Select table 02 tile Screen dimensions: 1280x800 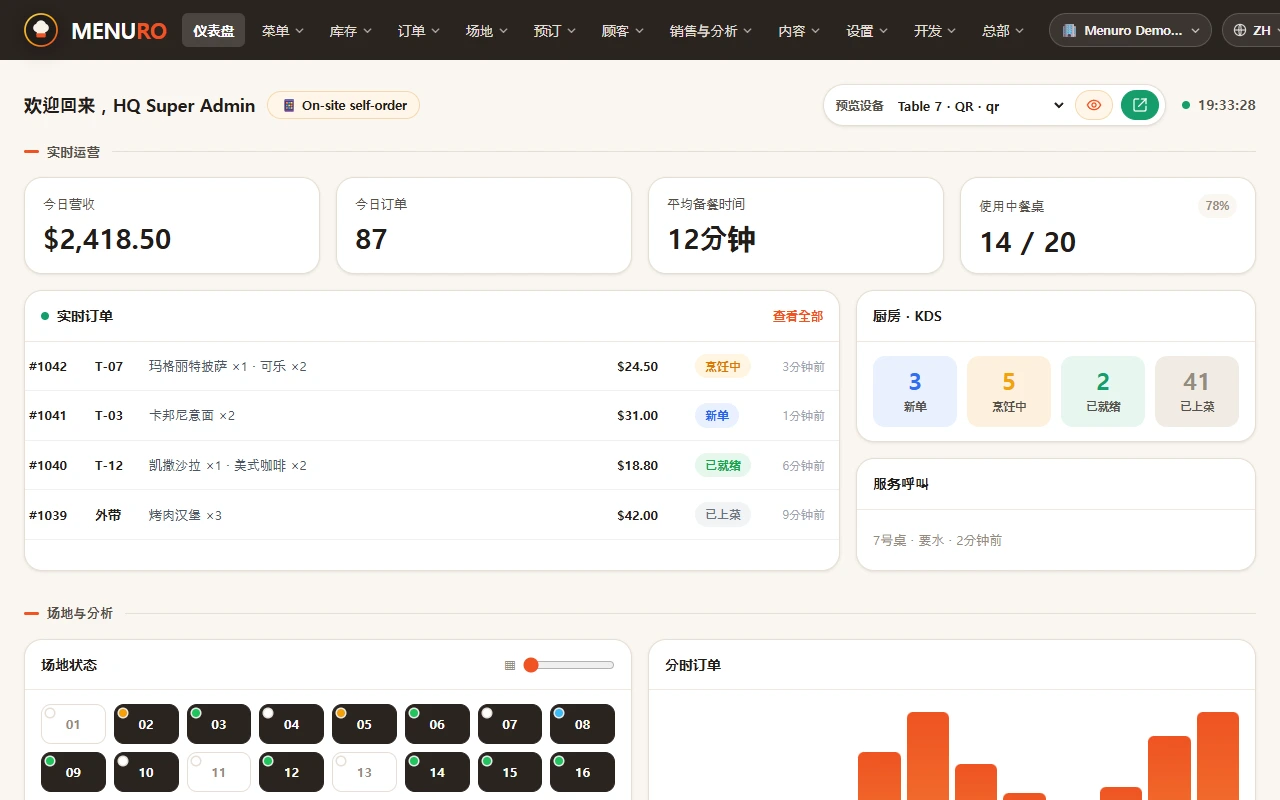coord(146,724)
